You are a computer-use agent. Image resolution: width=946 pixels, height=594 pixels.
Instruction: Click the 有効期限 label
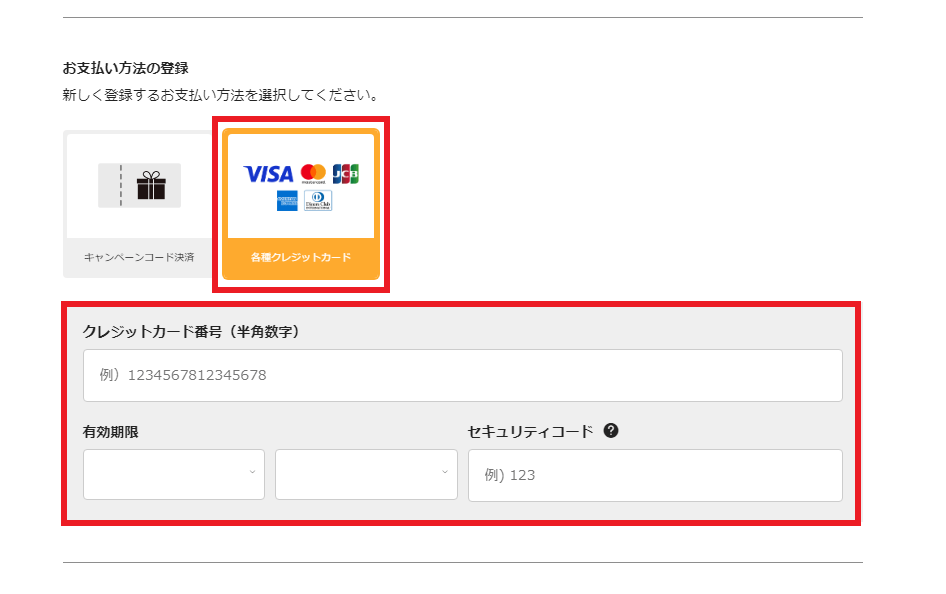click(x=110, y=432)
